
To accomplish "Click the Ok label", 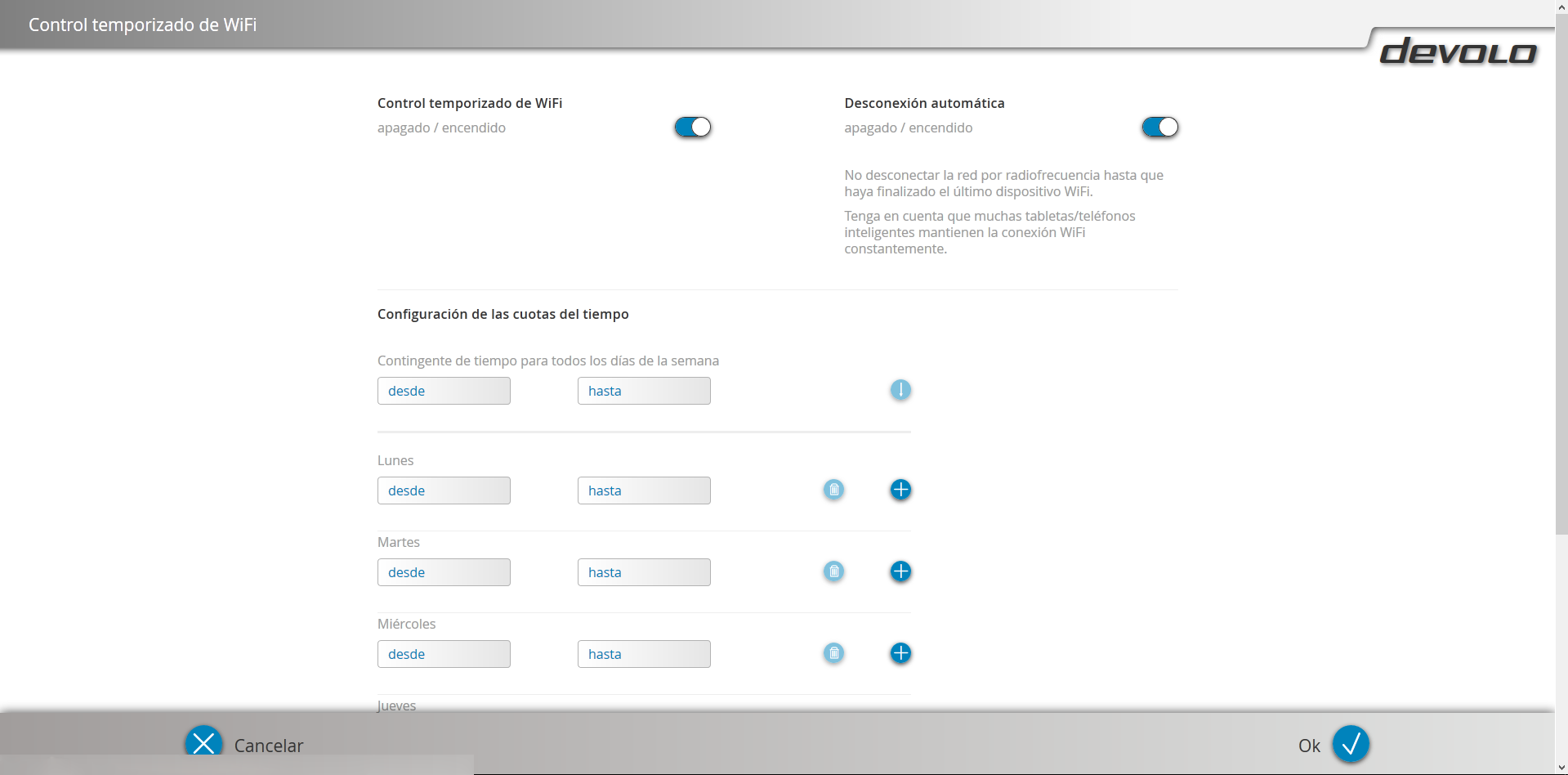I will (1309, 746).
